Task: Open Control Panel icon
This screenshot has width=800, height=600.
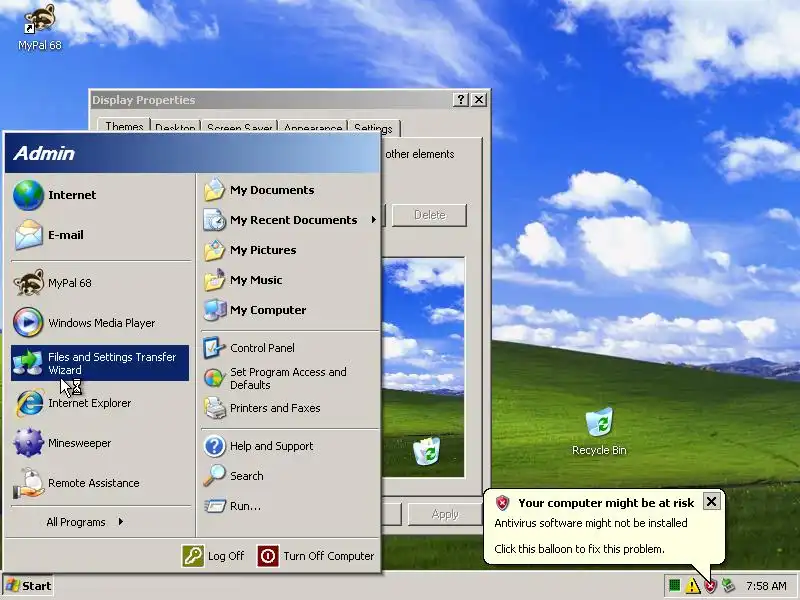Action: point(214,347)
